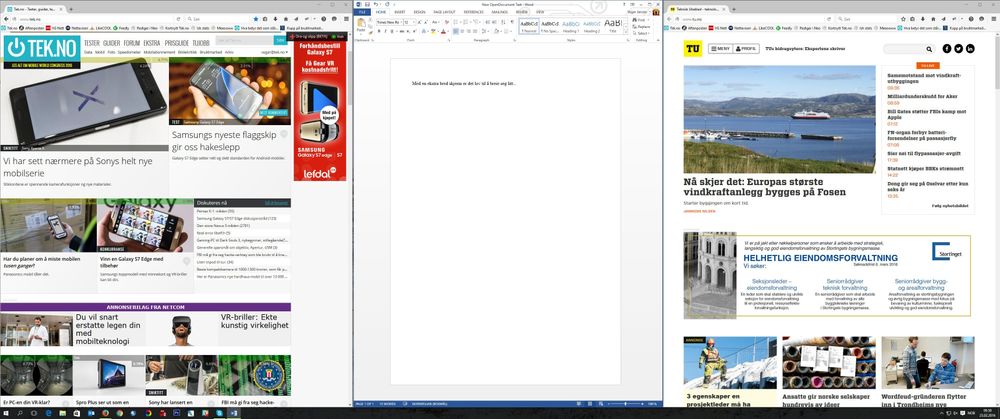
Task: Click the LinkedIn icon on TU site
Action: [971, 48]
